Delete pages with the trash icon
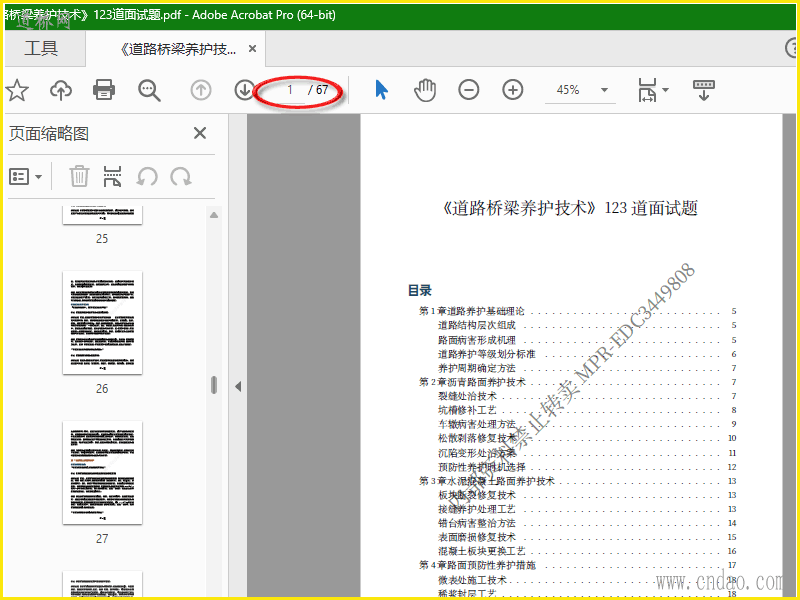 pos(79,177)
